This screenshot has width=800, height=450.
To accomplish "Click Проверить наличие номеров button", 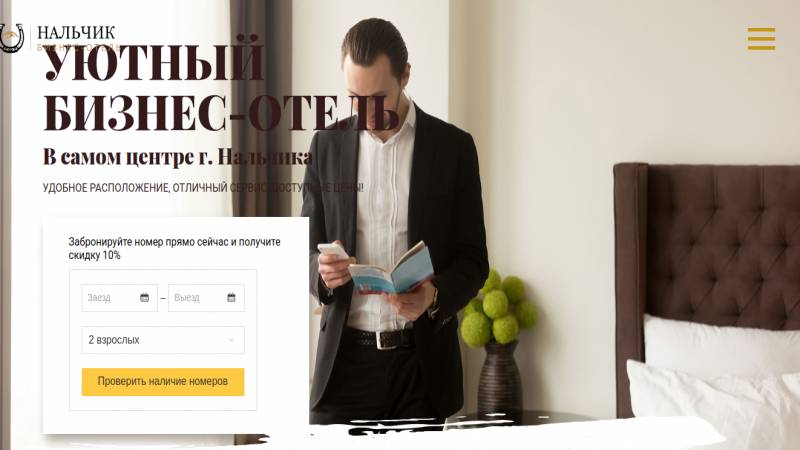I will tap(163, 382).
